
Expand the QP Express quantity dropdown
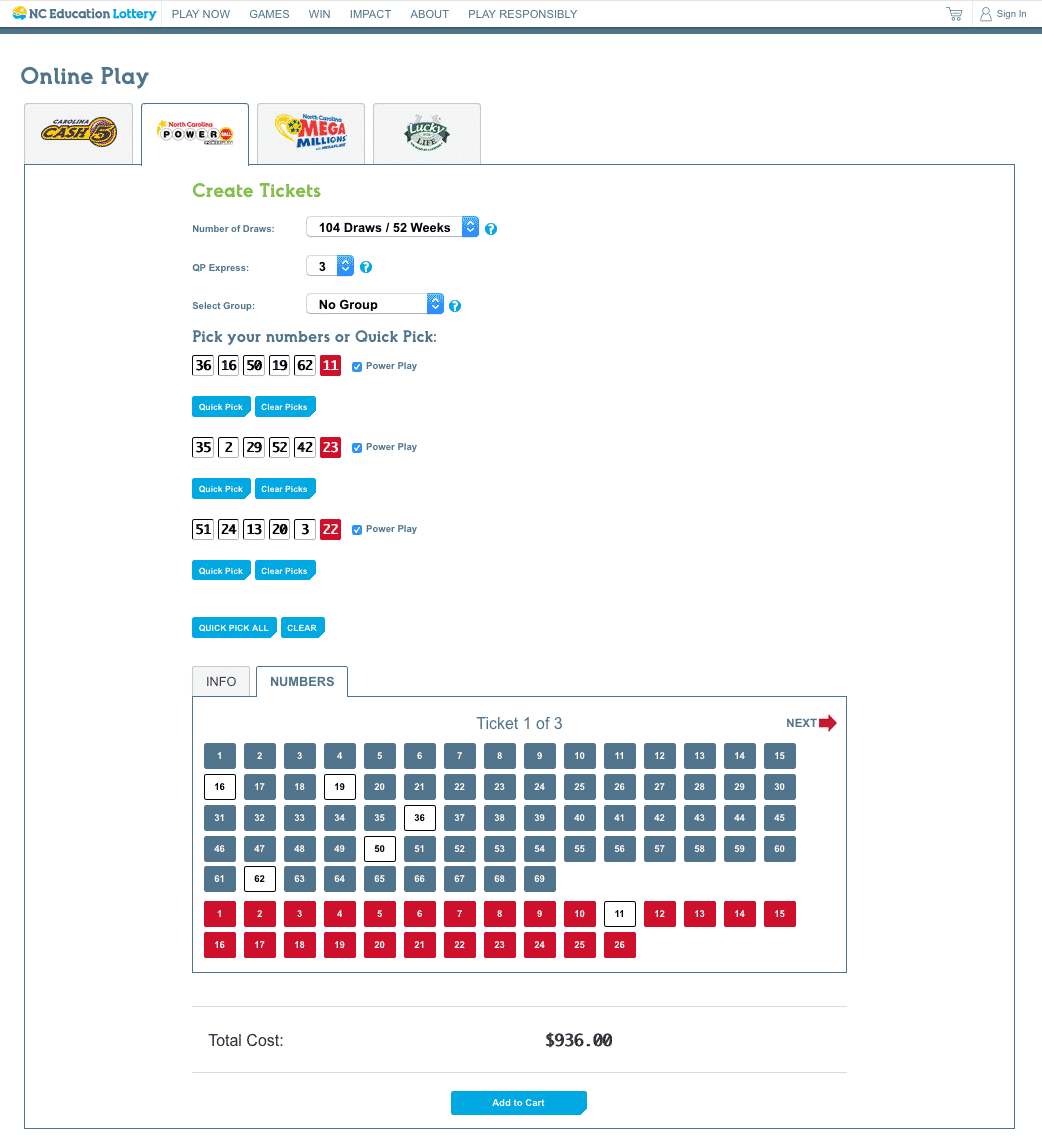click(x=330, y=267)
